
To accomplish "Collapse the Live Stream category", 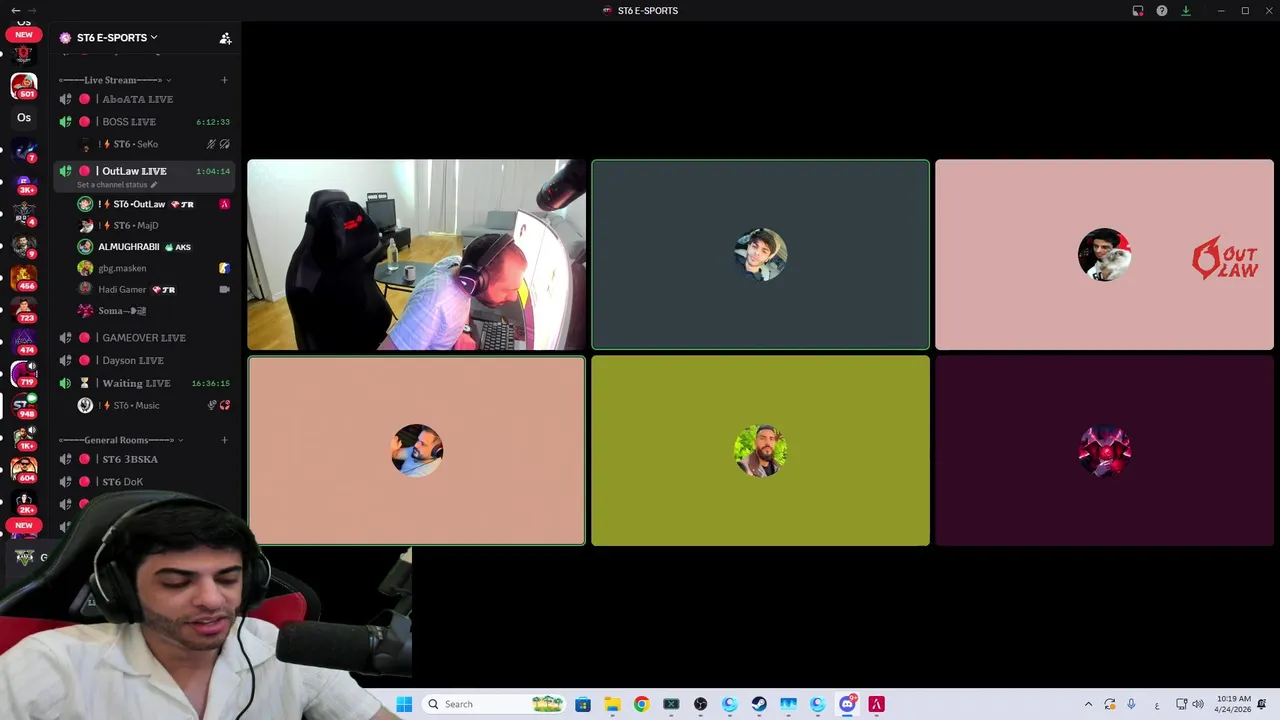I will point(114,80).
